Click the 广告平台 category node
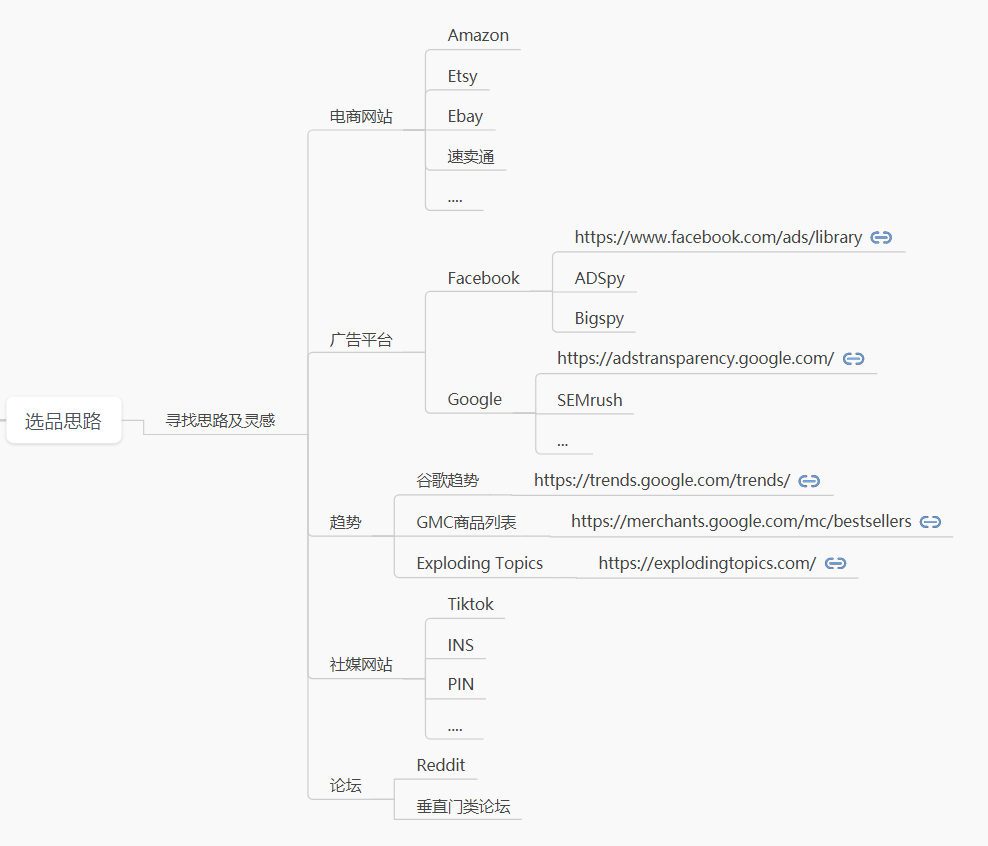 pyautogui.click(x=361, y=340)
